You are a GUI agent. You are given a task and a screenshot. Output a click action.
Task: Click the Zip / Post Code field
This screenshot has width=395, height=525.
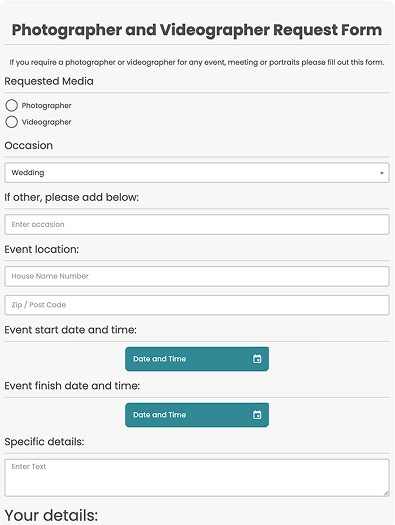pos(197,305)
